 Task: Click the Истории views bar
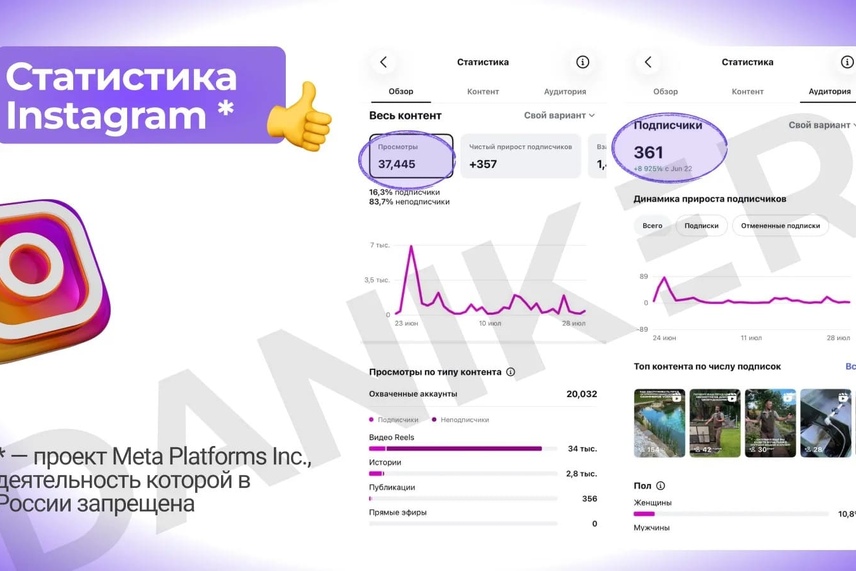click(463, 474)
